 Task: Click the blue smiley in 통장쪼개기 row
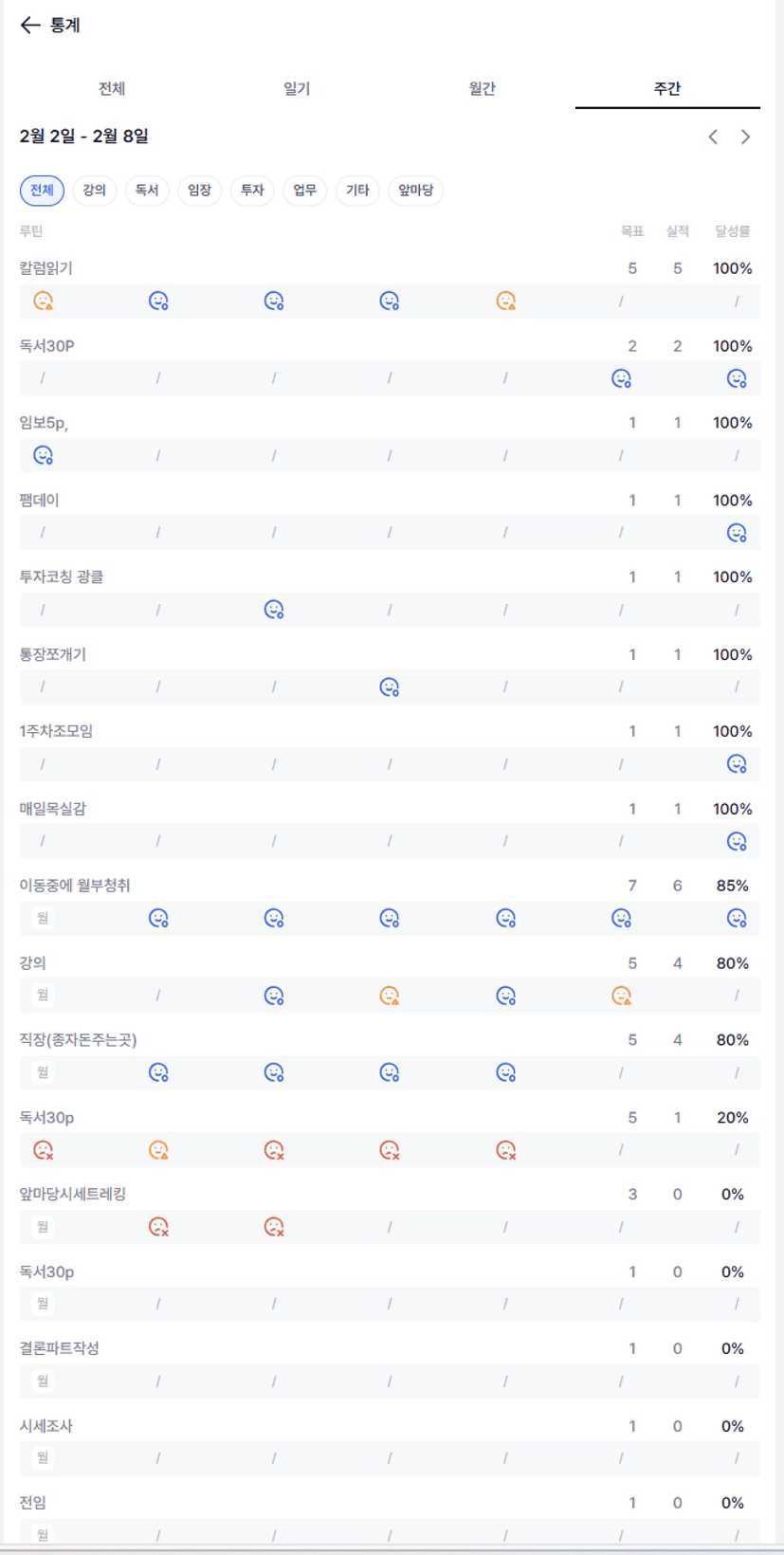(x=389, y=686)
